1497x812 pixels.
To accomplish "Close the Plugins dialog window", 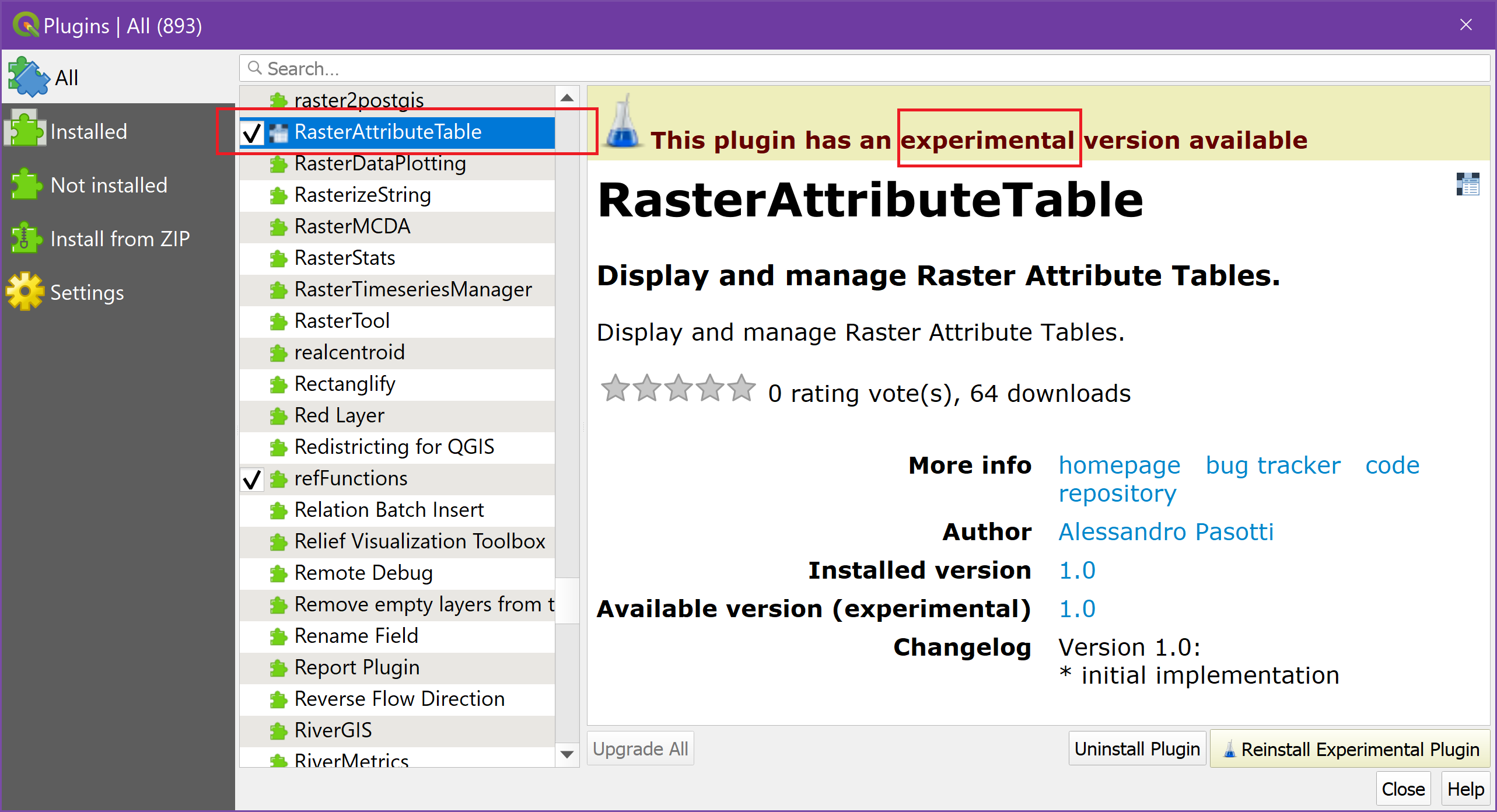I will pyautogui.click(x=1465, y=24).
